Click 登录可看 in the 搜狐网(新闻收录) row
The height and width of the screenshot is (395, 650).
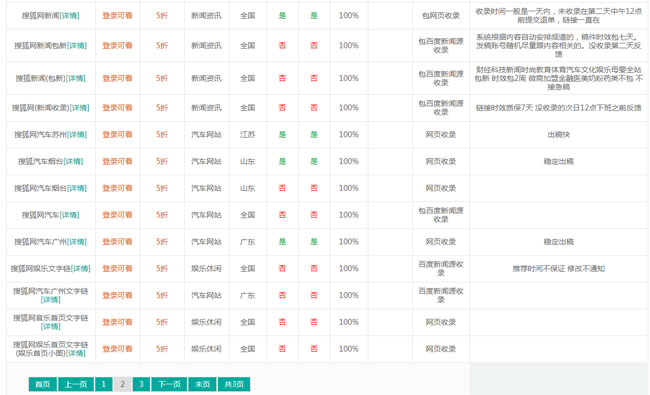(117, 108)
